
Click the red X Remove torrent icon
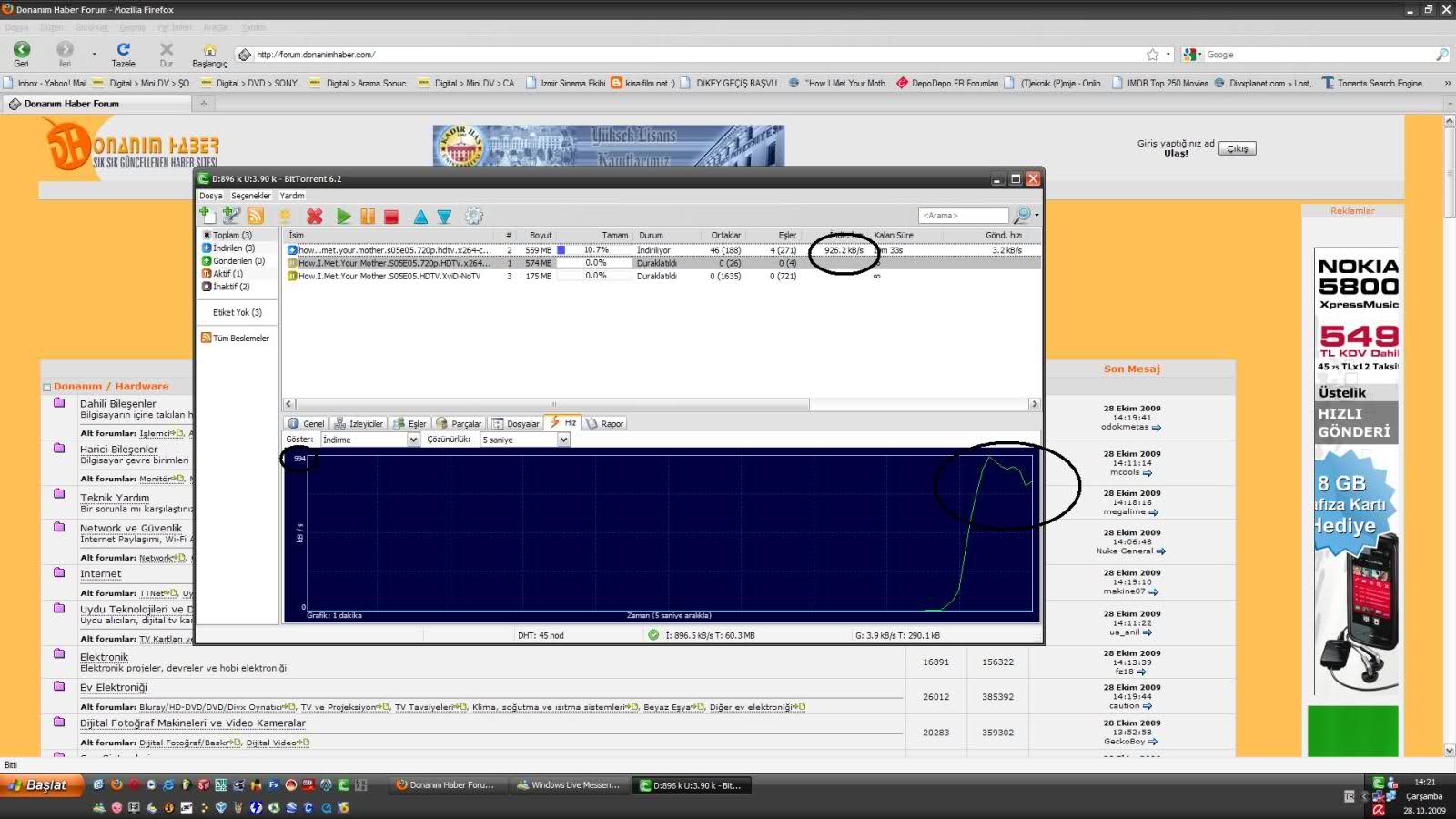pyautogui.click(x=315, y=216)
